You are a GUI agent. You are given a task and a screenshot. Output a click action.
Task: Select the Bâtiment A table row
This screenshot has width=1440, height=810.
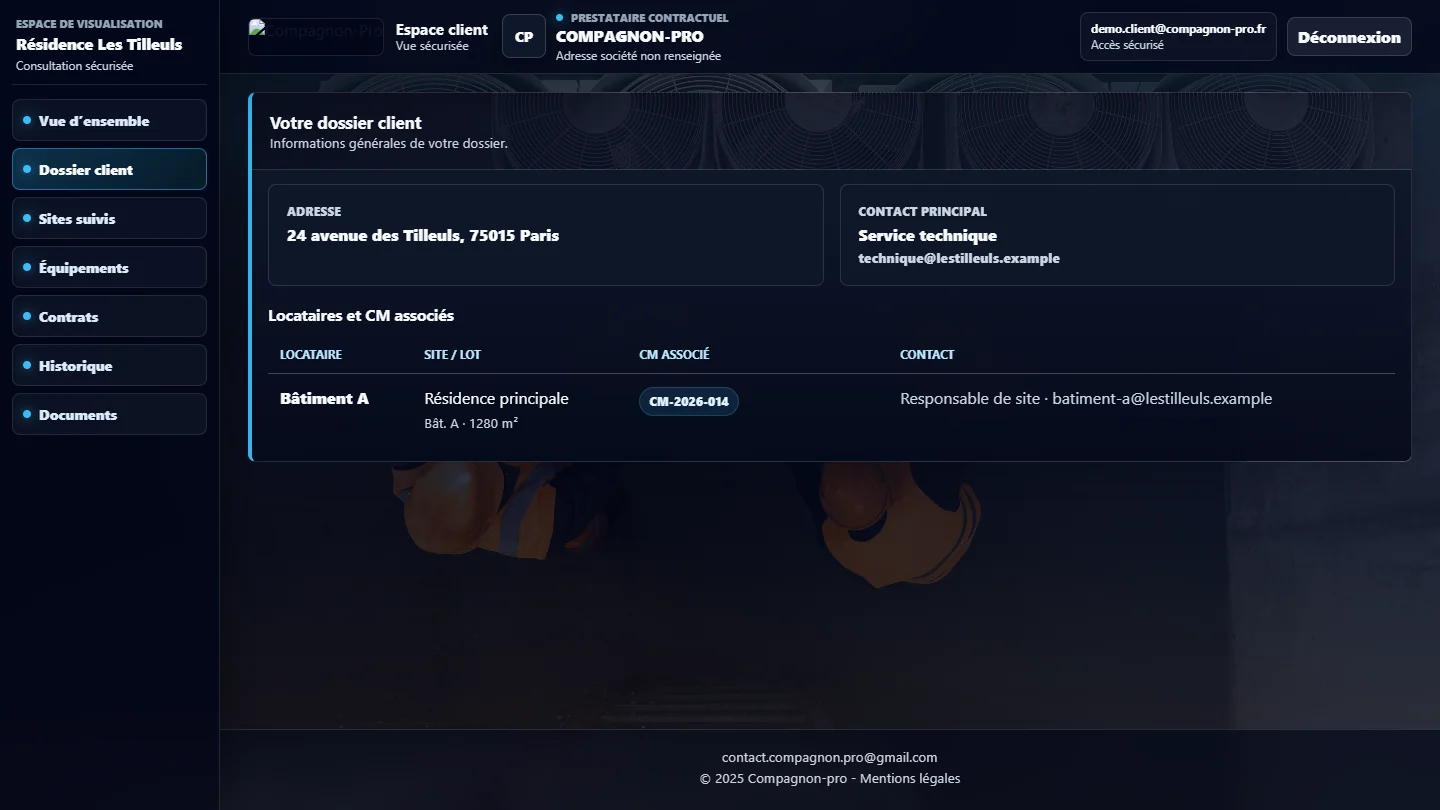point(831,409)
